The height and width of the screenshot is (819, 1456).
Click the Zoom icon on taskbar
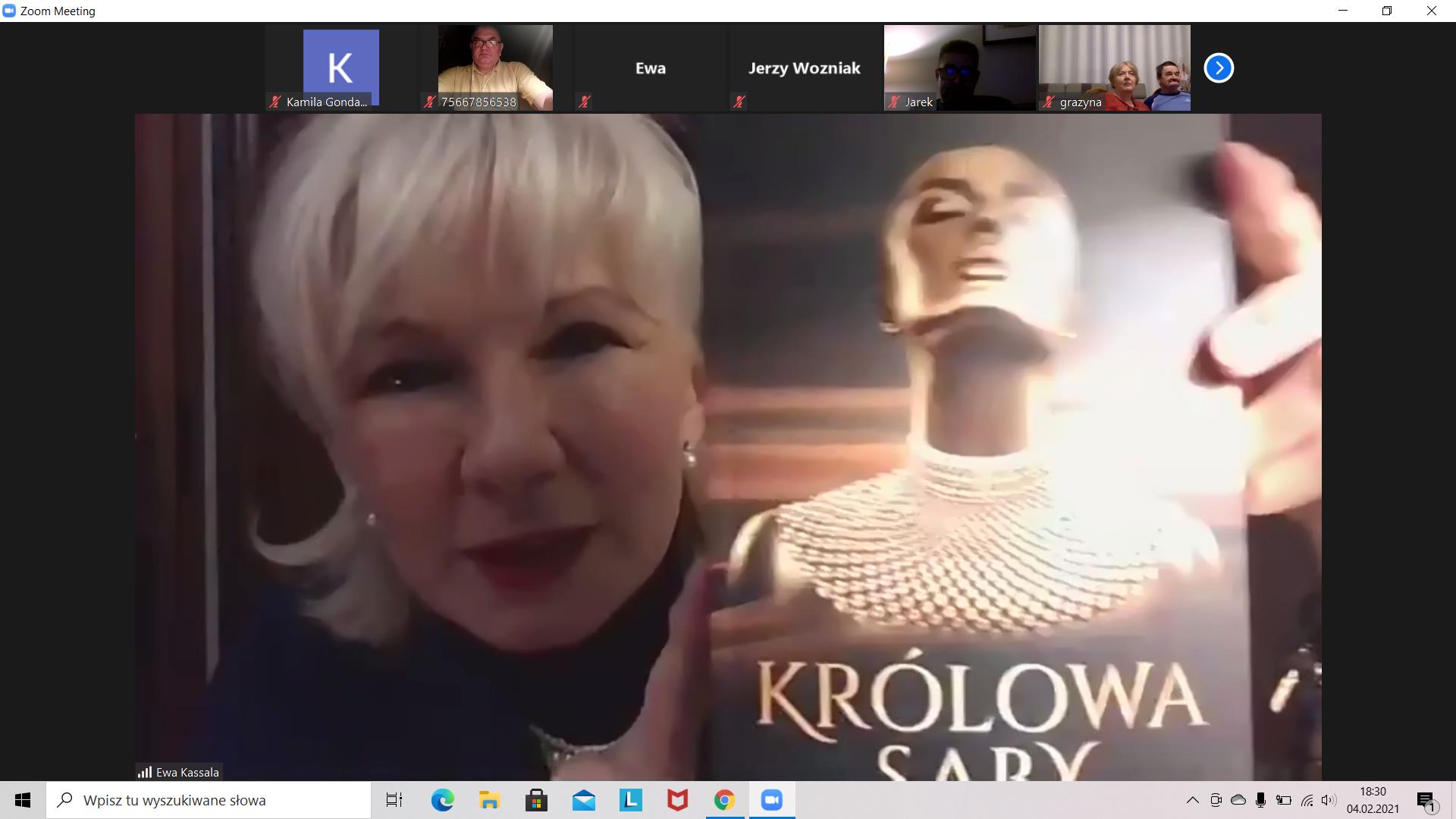pyautogui.click(x=771, y=800)
